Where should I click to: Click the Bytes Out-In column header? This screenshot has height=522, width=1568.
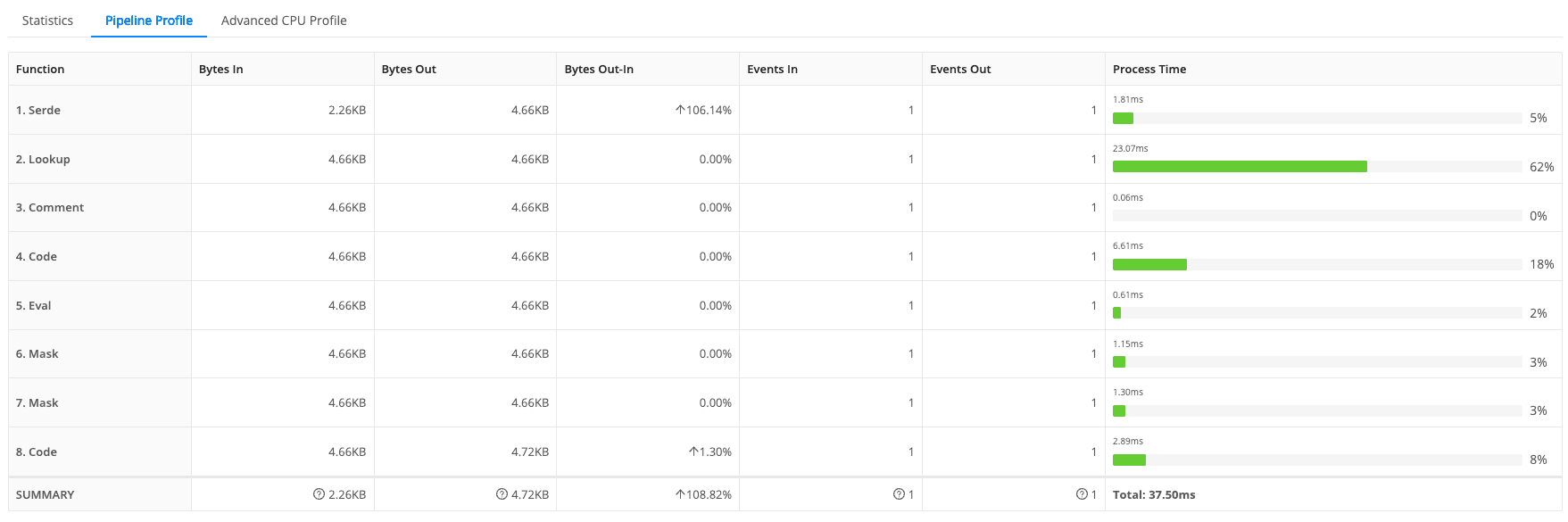(599, 70)
